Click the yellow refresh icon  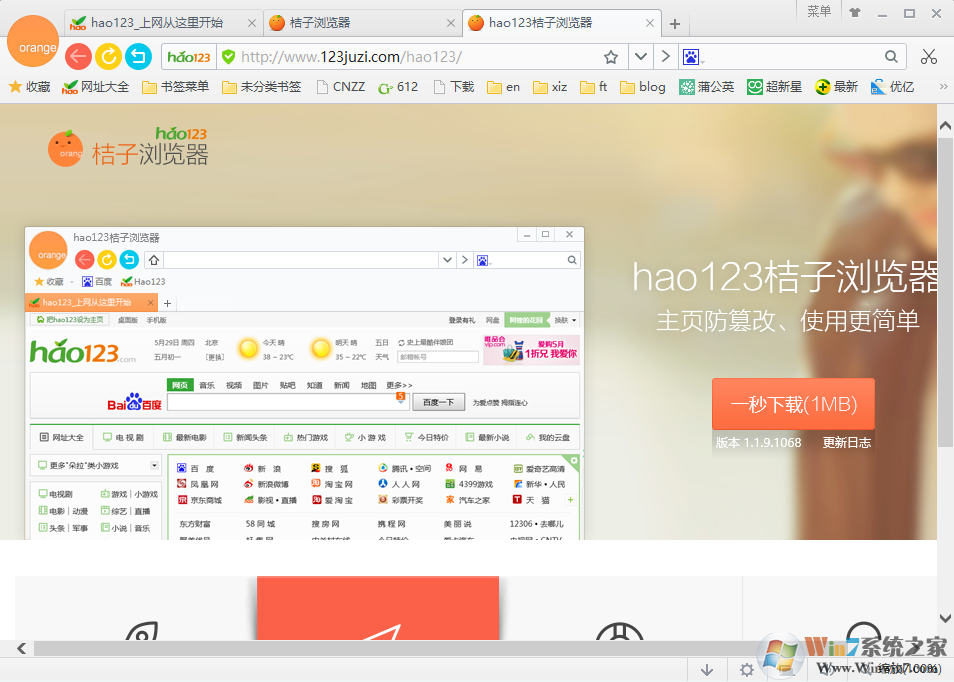tap(107, 57)
